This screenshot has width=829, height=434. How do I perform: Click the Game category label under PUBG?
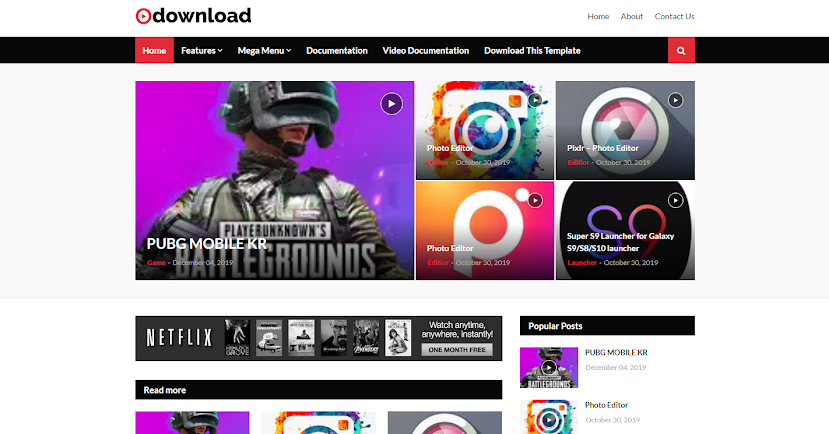pyautogui.click(x=156, y=263)
